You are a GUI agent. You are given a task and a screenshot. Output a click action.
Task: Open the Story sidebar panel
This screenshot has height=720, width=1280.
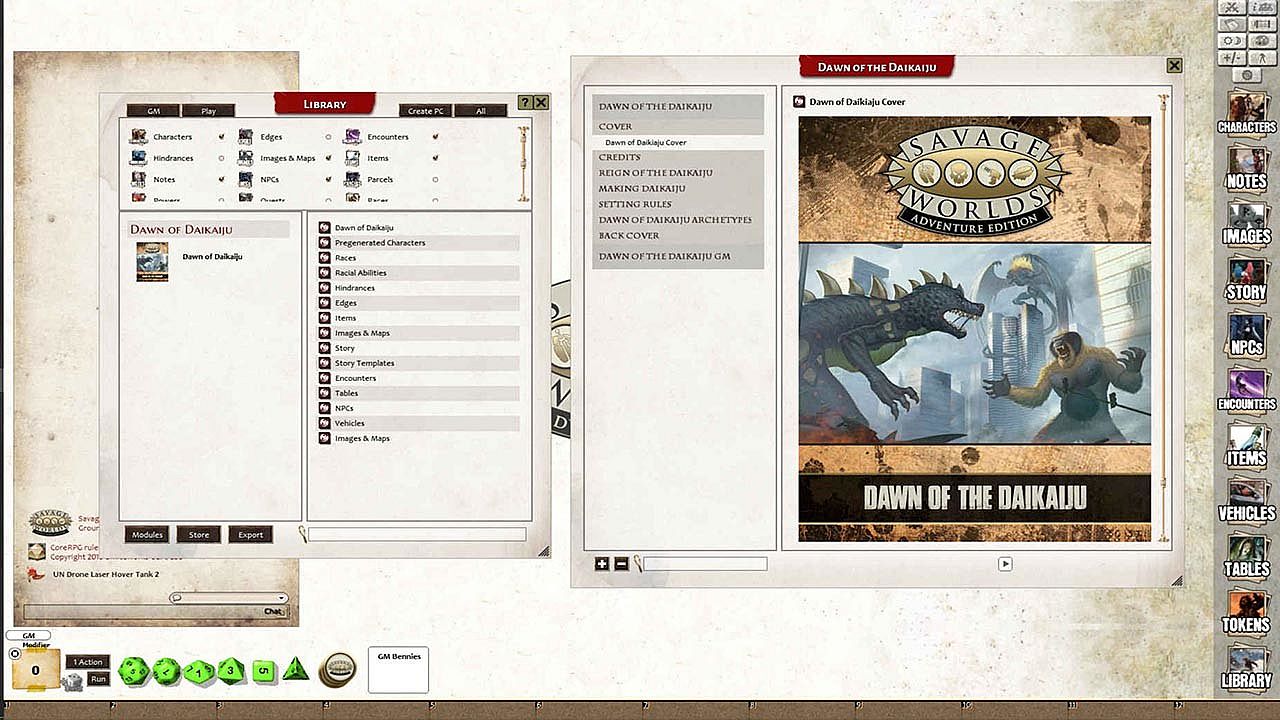[x=1246, y=279]
